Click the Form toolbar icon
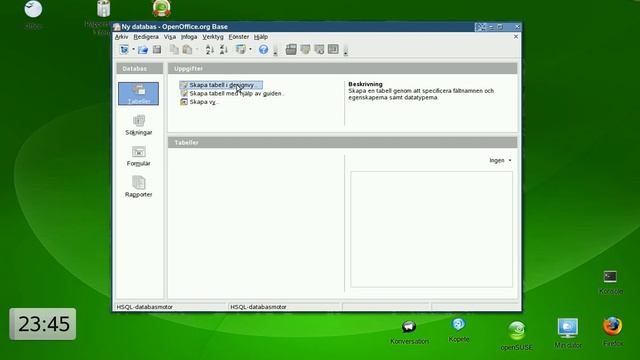640x360 pixels. (241, 50)
